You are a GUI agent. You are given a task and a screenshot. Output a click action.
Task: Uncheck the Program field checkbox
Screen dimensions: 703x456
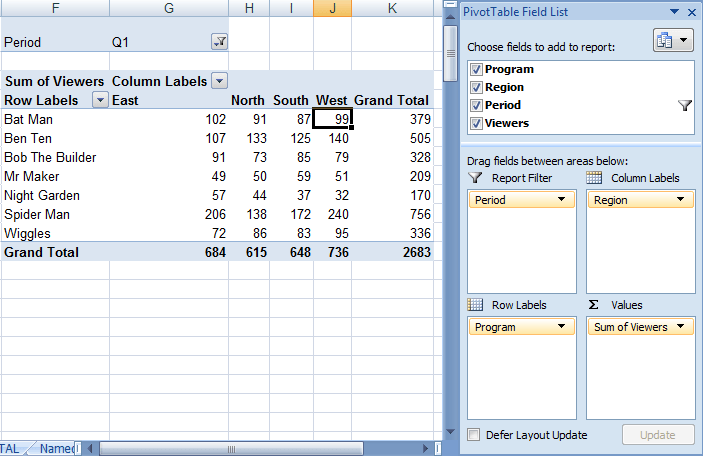476,69
